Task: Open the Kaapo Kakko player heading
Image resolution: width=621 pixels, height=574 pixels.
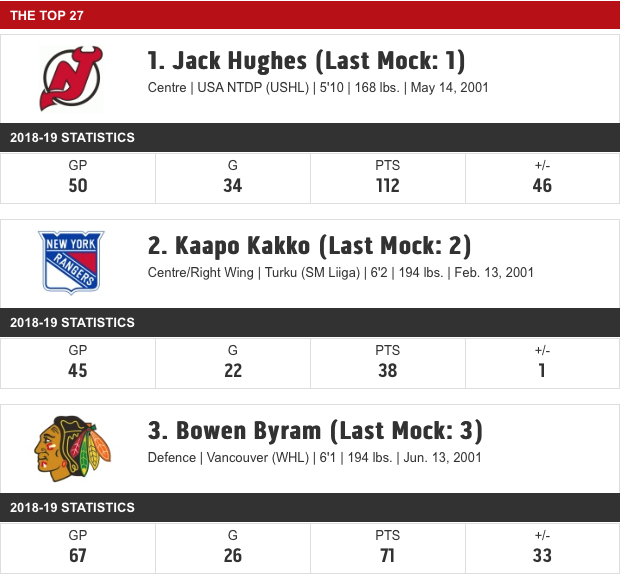Action: click(x=309, y=246)
